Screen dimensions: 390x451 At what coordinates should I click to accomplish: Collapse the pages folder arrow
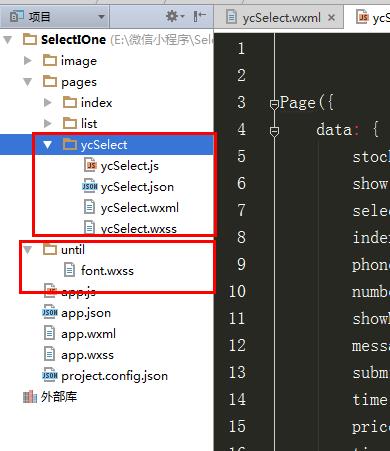[28, 82]
